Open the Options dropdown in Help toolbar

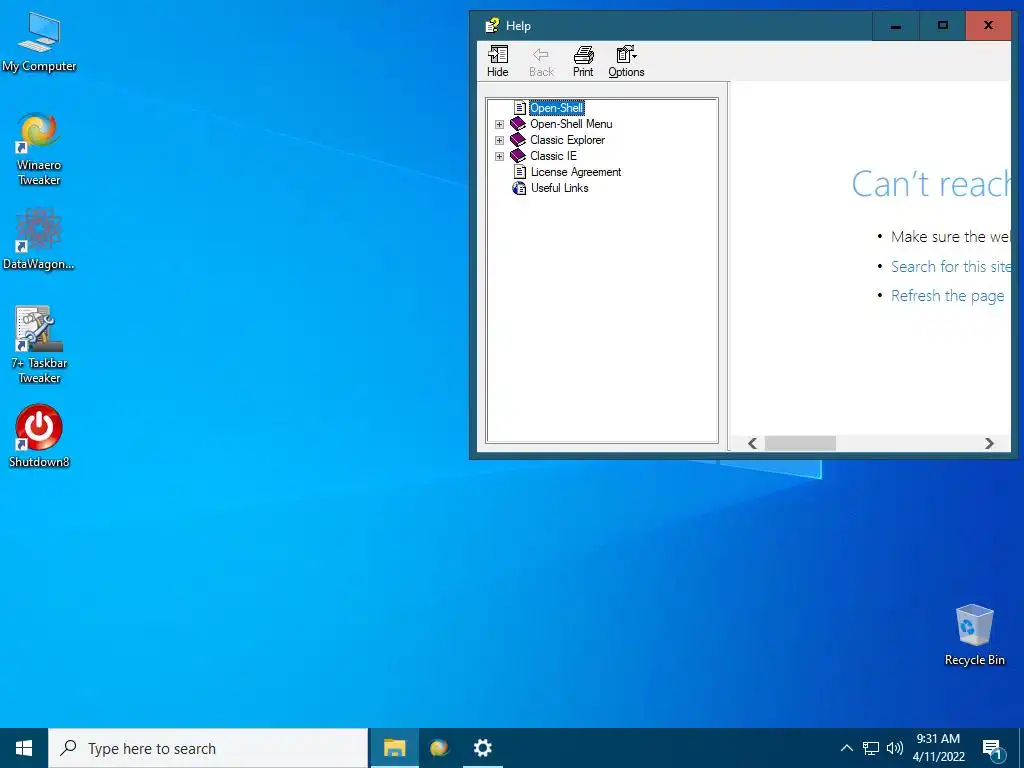[x=626, y=62]
